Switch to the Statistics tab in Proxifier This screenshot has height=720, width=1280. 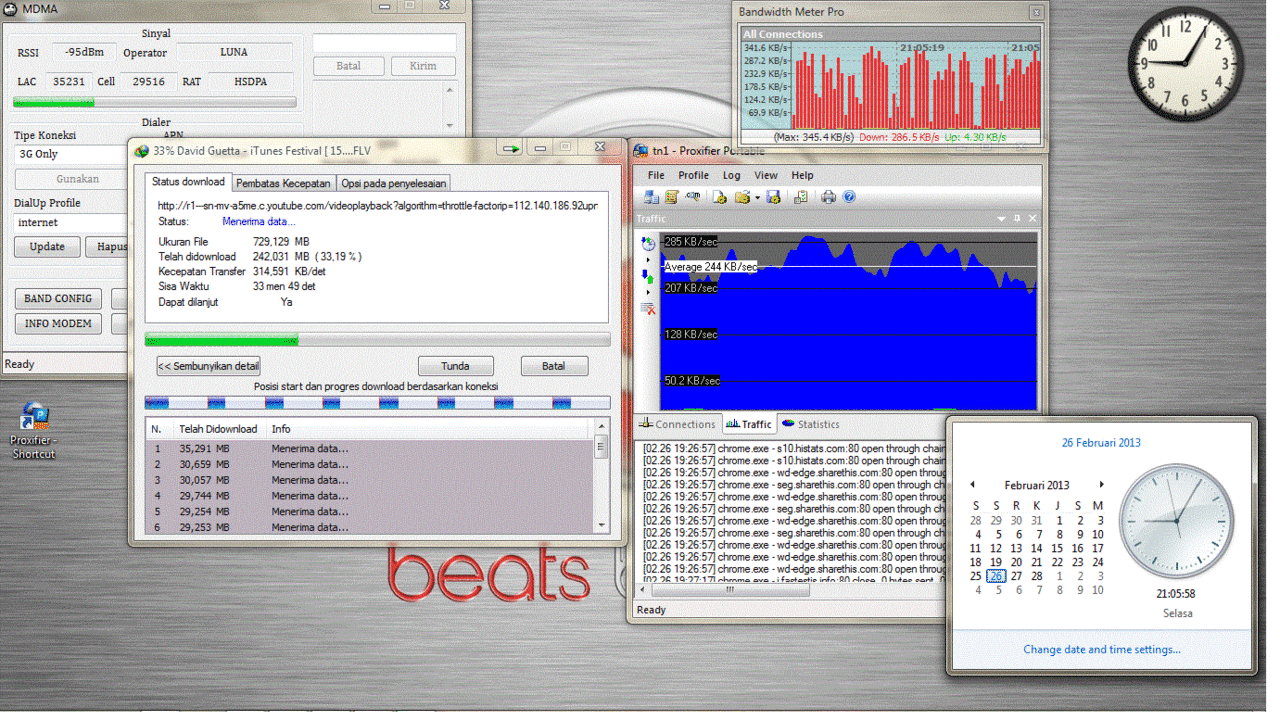(811, 424)
